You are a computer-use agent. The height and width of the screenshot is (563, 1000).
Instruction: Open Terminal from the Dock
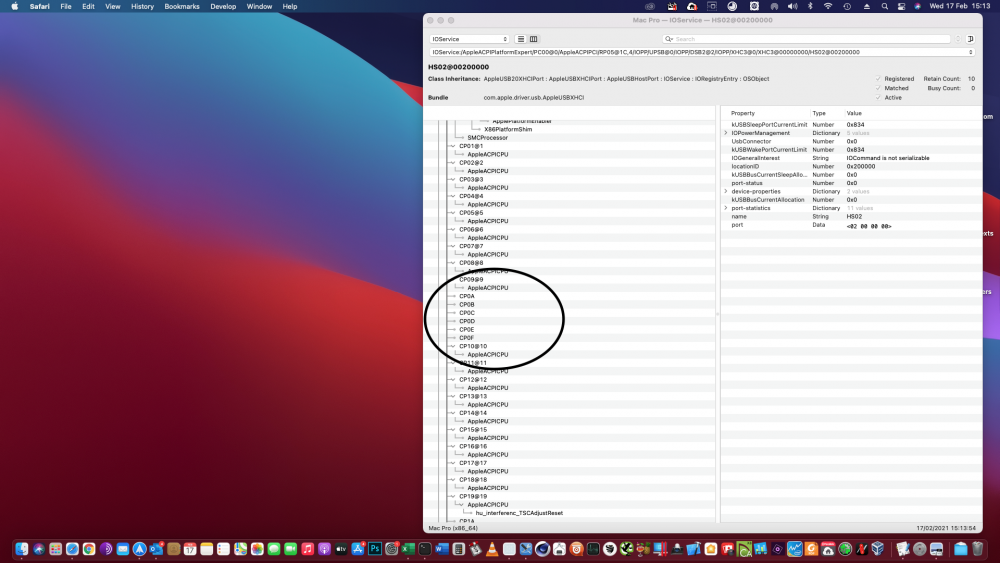pos(425,549)
